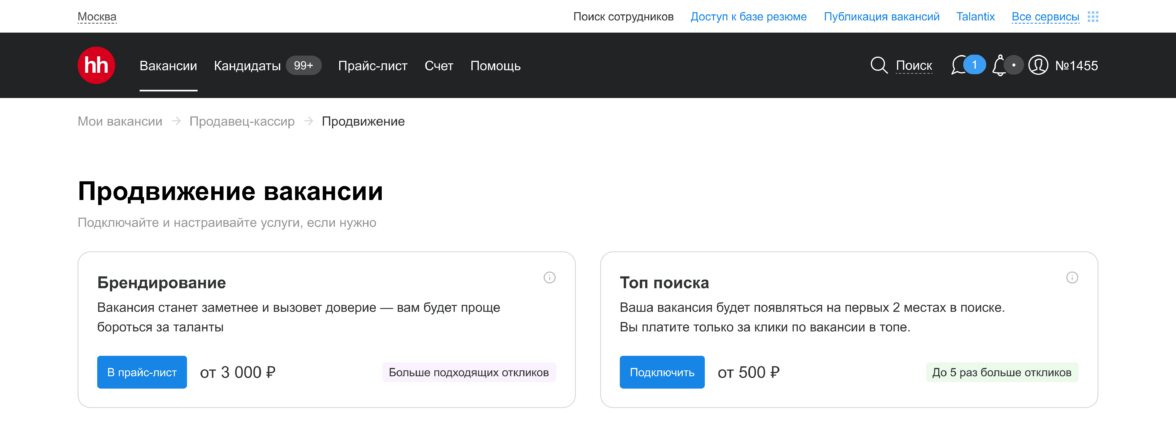1176x444 pixels.
Task: Click the search magnifier icon
Action: pyautogui.click(x=879, y=66)
